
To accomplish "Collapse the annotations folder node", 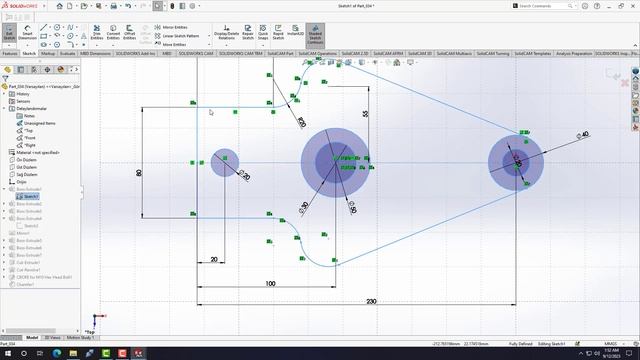I will point(4,109).
